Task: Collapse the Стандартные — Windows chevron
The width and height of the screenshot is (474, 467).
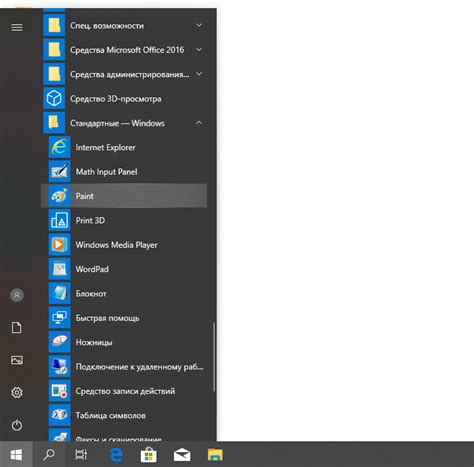Action: (x=199, y=123)
